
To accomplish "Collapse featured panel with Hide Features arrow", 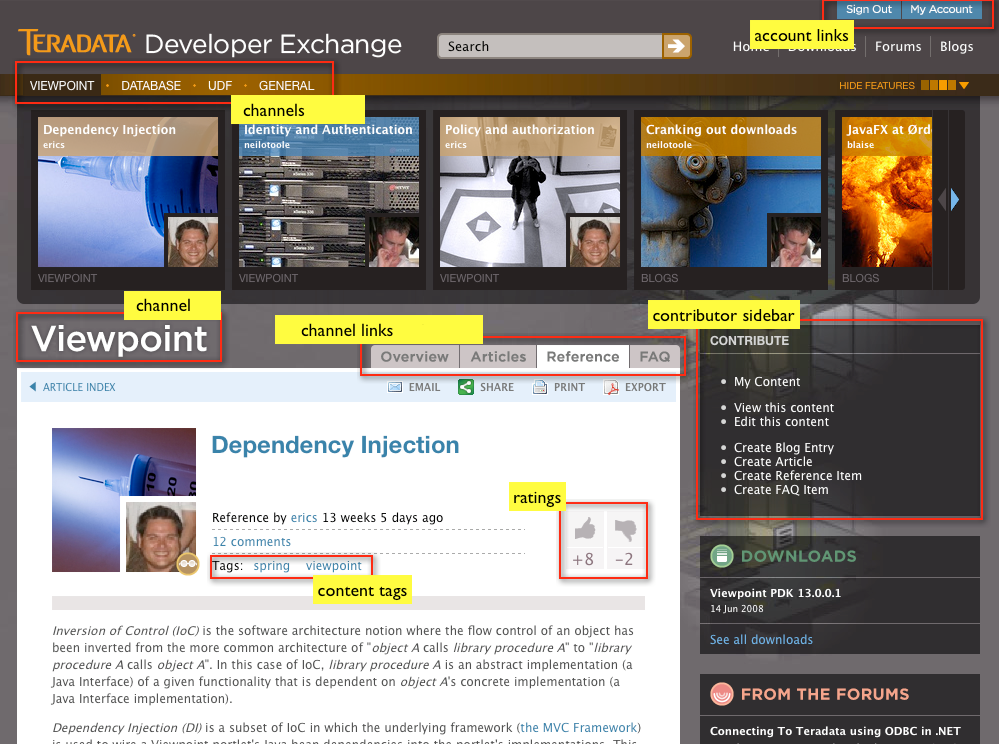I will [x=964, y=85].
